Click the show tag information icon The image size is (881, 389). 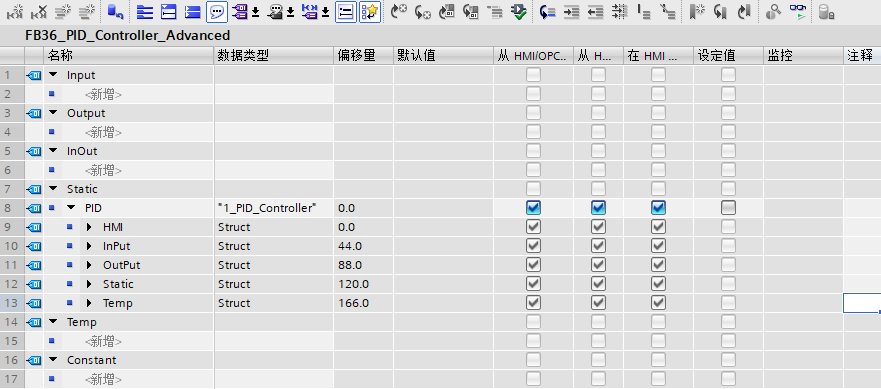(275, 11)
